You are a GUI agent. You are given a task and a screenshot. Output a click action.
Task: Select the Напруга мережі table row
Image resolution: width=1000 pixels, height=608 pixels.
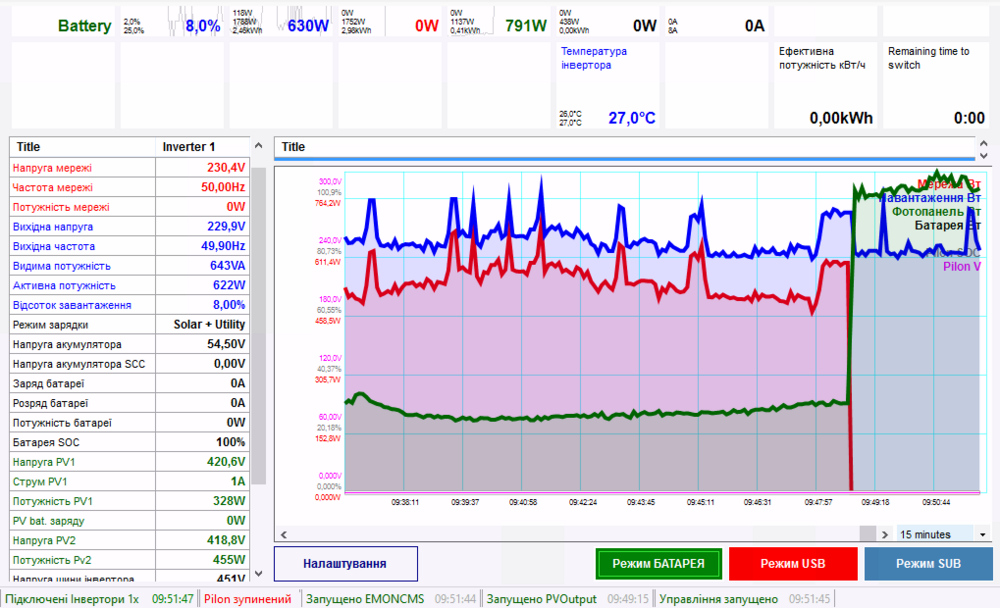129,168
